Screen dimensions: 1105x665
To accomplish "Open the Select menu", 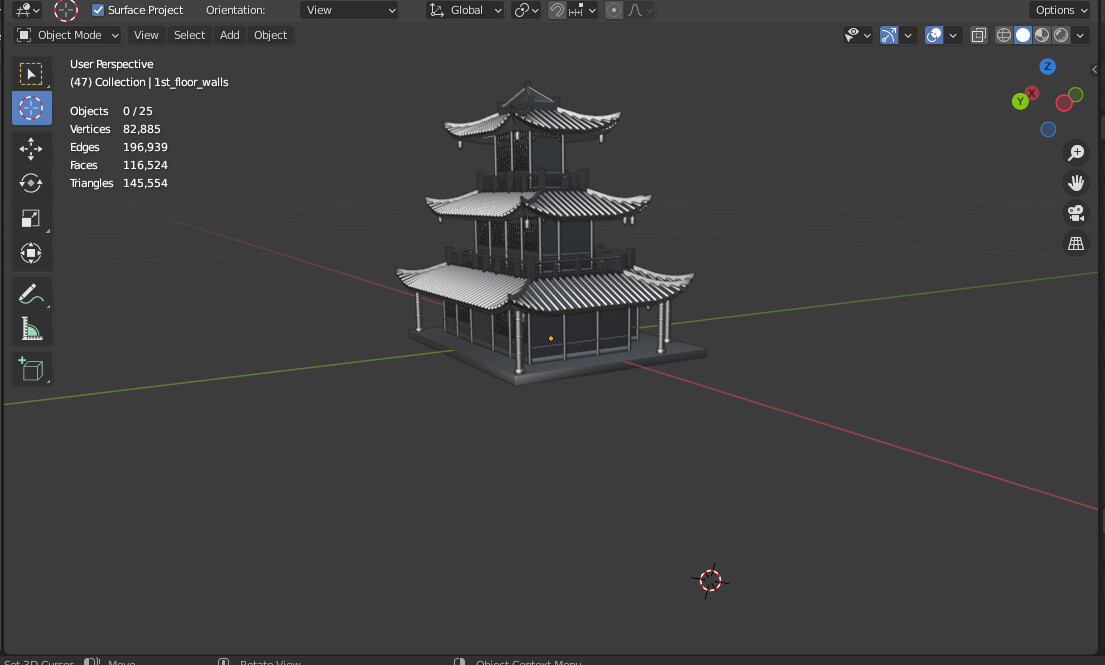I will [x=190, y=35].
